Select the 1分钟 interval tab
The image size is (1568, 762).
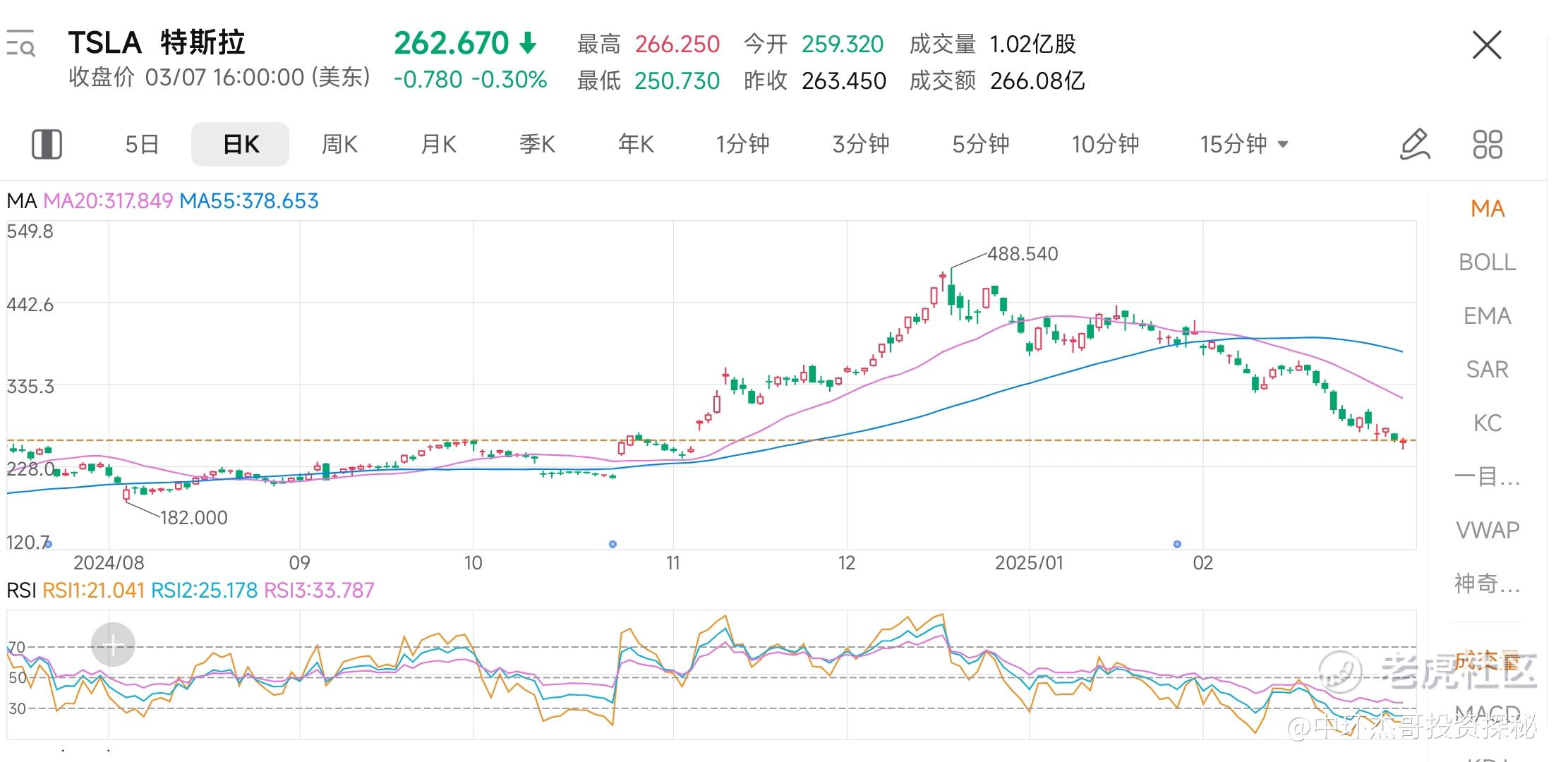click(742, 144)
